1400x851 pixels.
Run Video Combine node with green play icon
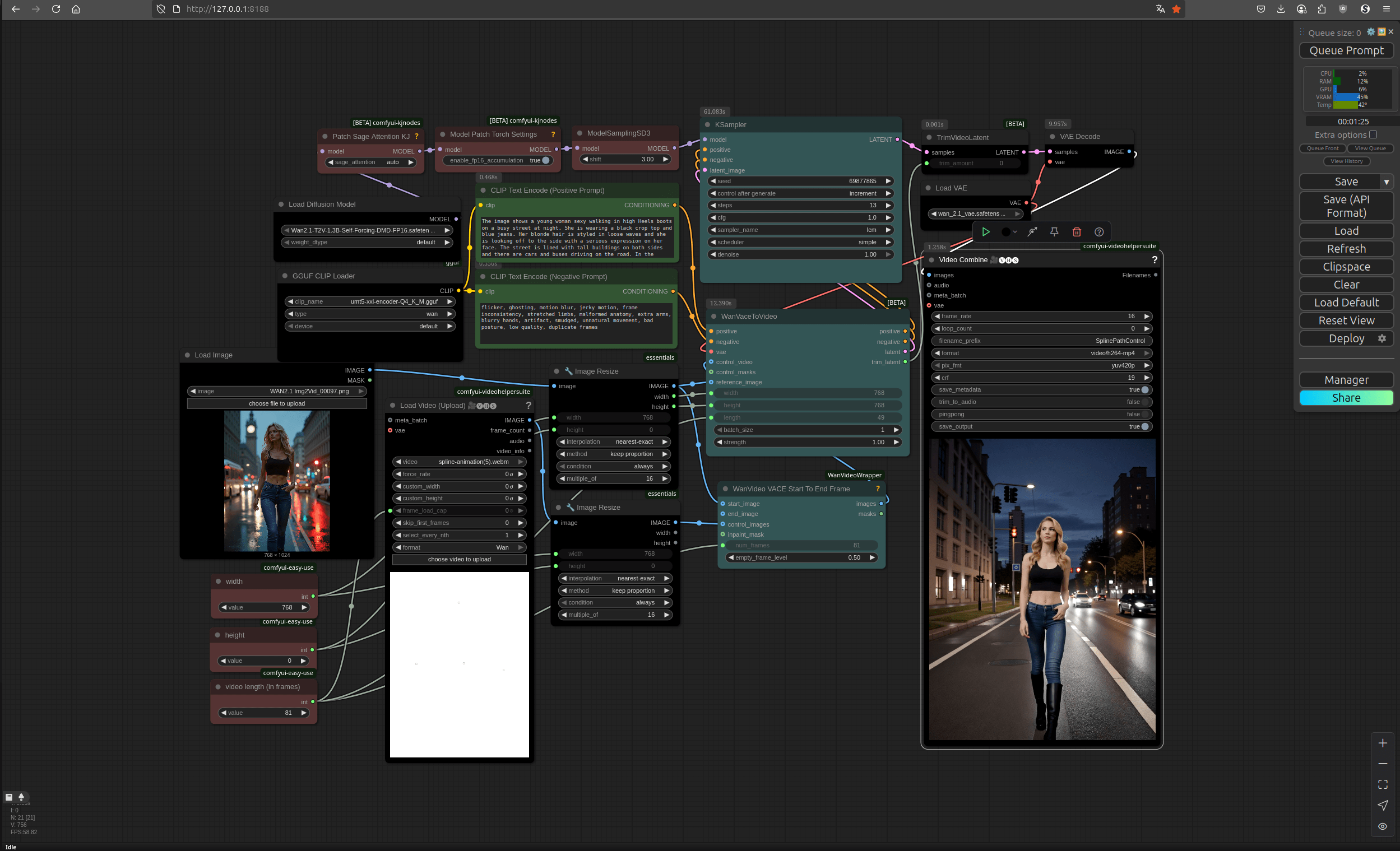[x=986, y=232]
